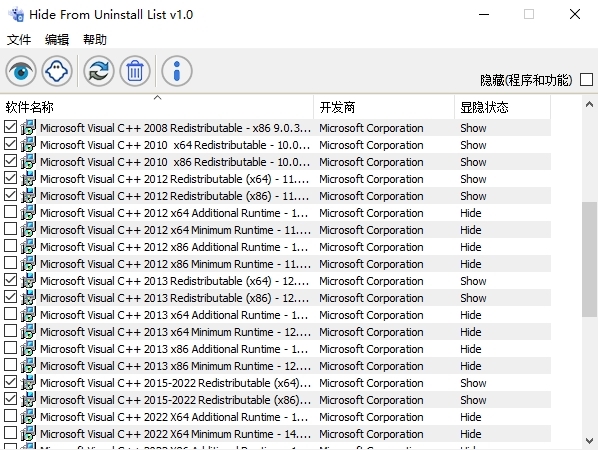
Task: Click installer icon of 2022 X64 Additional Runtime
Action: 28,416
